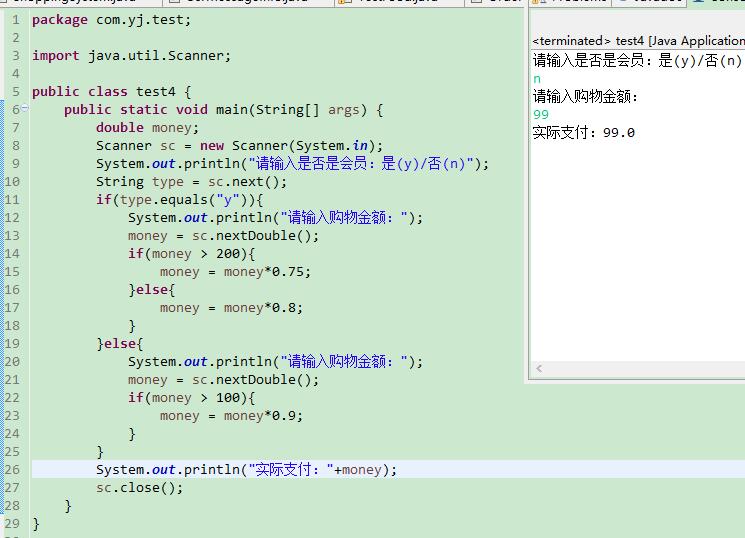Viewport: 745px width, 538px height.
Task: Click the 'import java.util.Scanner;' line
Action: click(131, 56)
